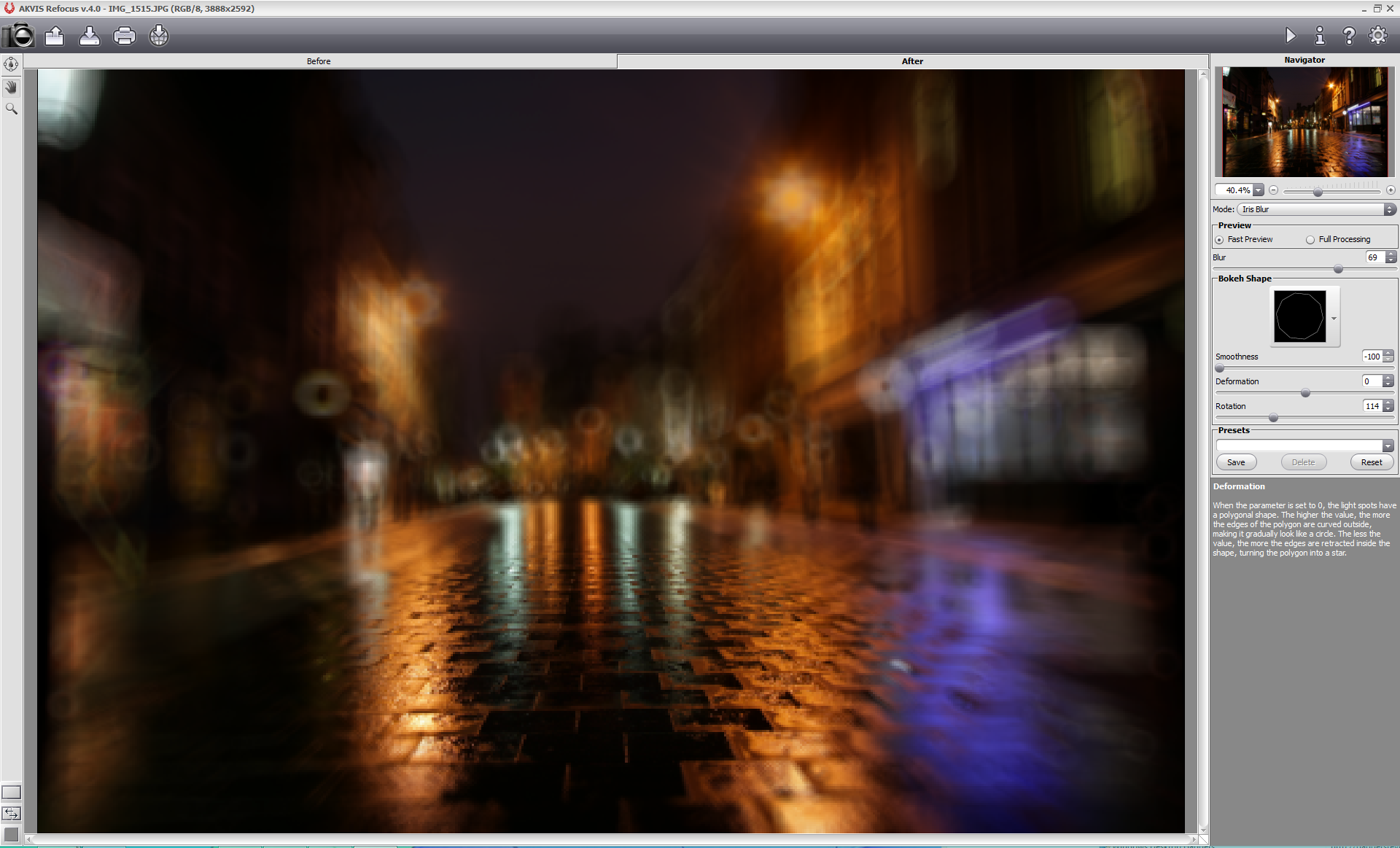Select the Zoom magnifier tool
This screenshot has height=848, width=1400.
point(11,109)
